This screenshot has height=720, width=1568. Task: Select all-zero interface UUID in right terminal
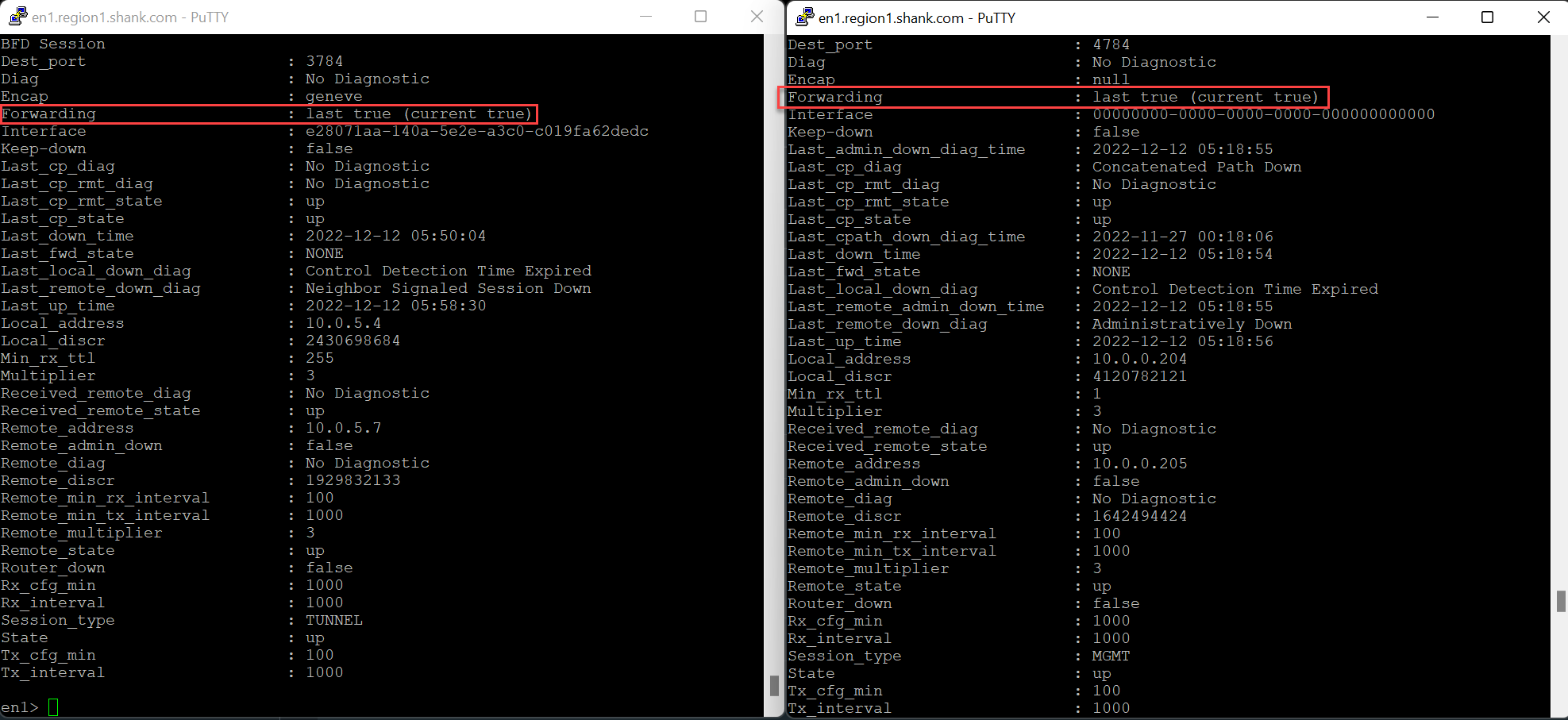click(1264, 114)
